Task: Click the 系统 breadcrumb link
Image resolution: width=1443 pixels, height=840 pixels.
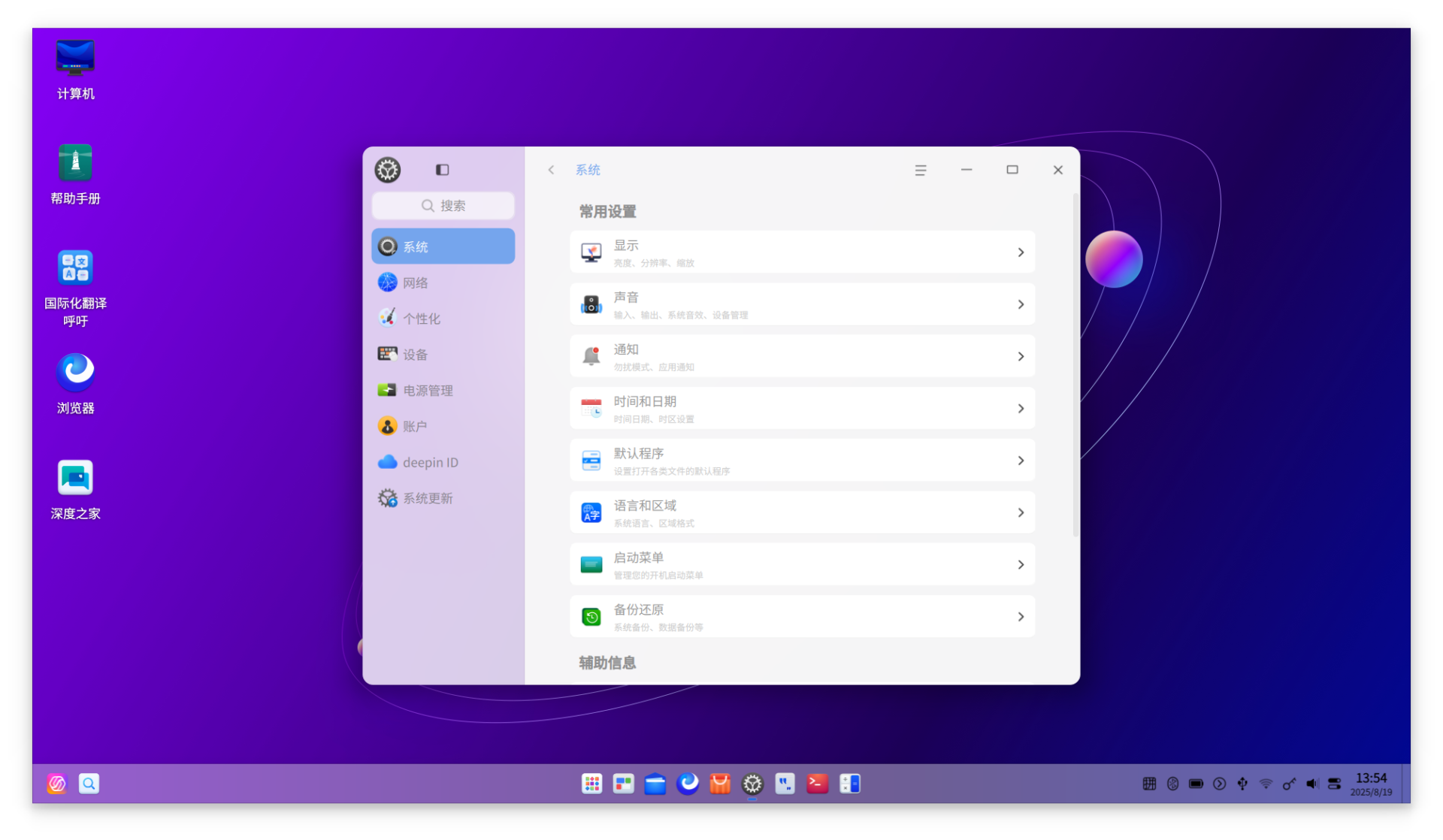Action: point(588,171)
